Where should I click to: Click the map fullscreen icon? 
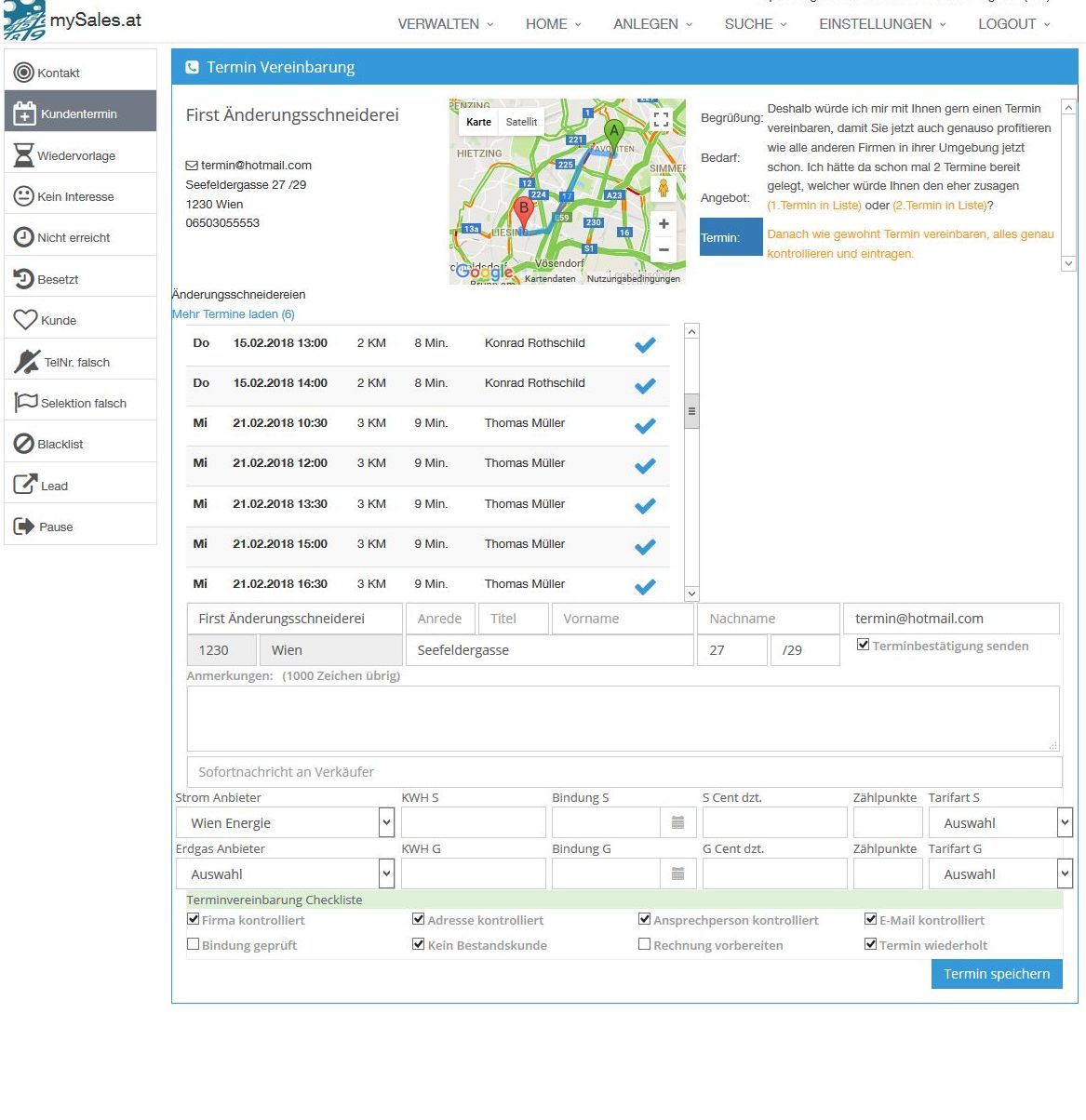[x=661, y=120]
